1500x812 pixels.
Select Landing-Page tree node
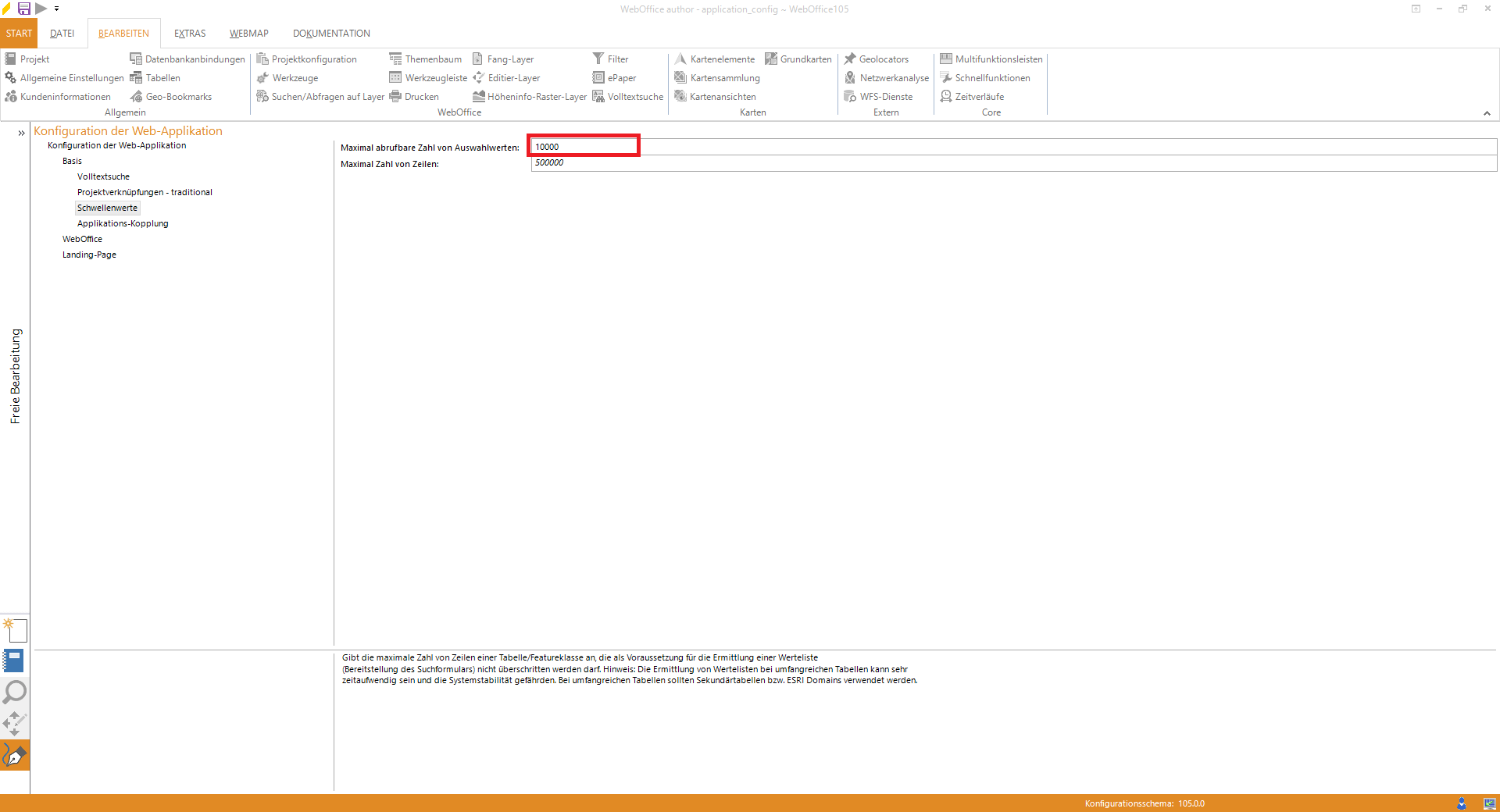(x=89, y=255)
